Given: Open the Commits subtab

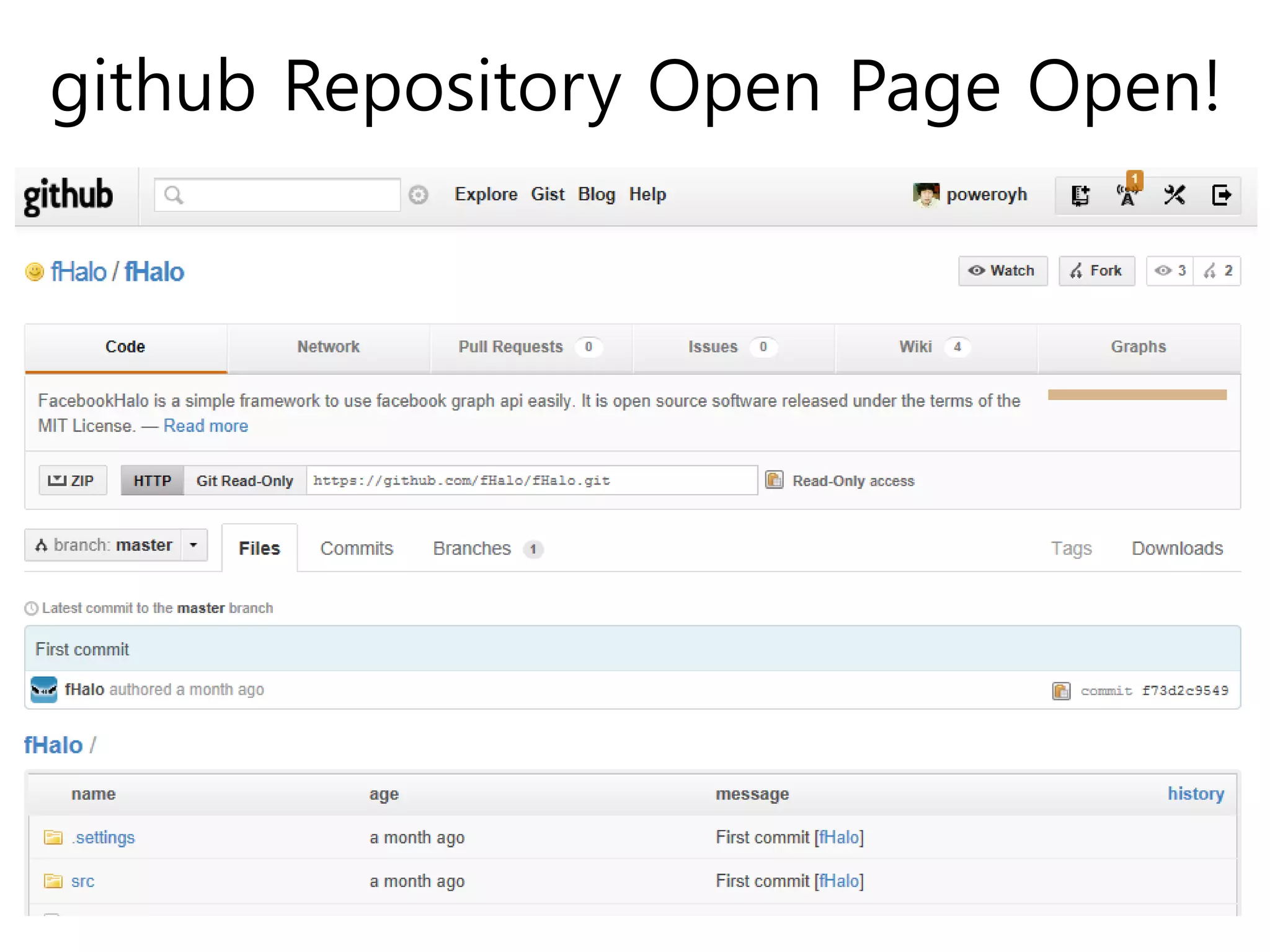Looking at the screenshot, I should coord(357,549).
